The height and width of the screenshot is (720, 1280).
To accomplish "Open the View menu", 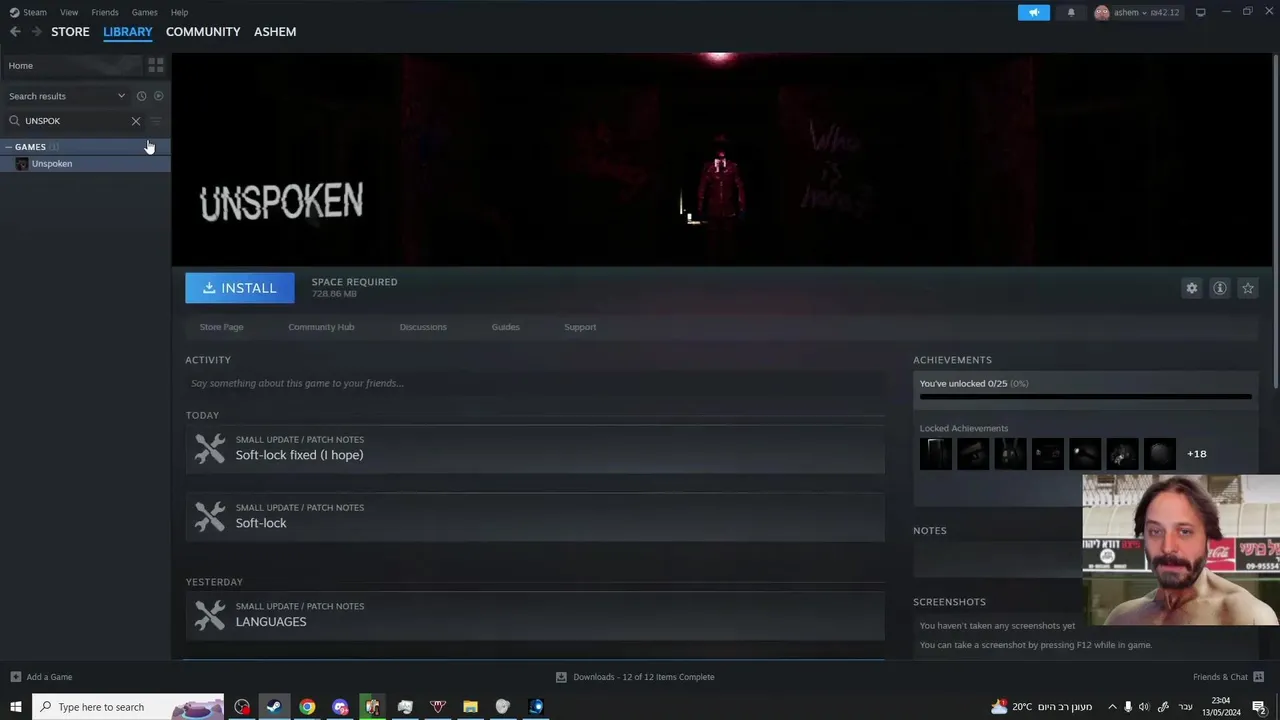I will click(x=69, y=12).
